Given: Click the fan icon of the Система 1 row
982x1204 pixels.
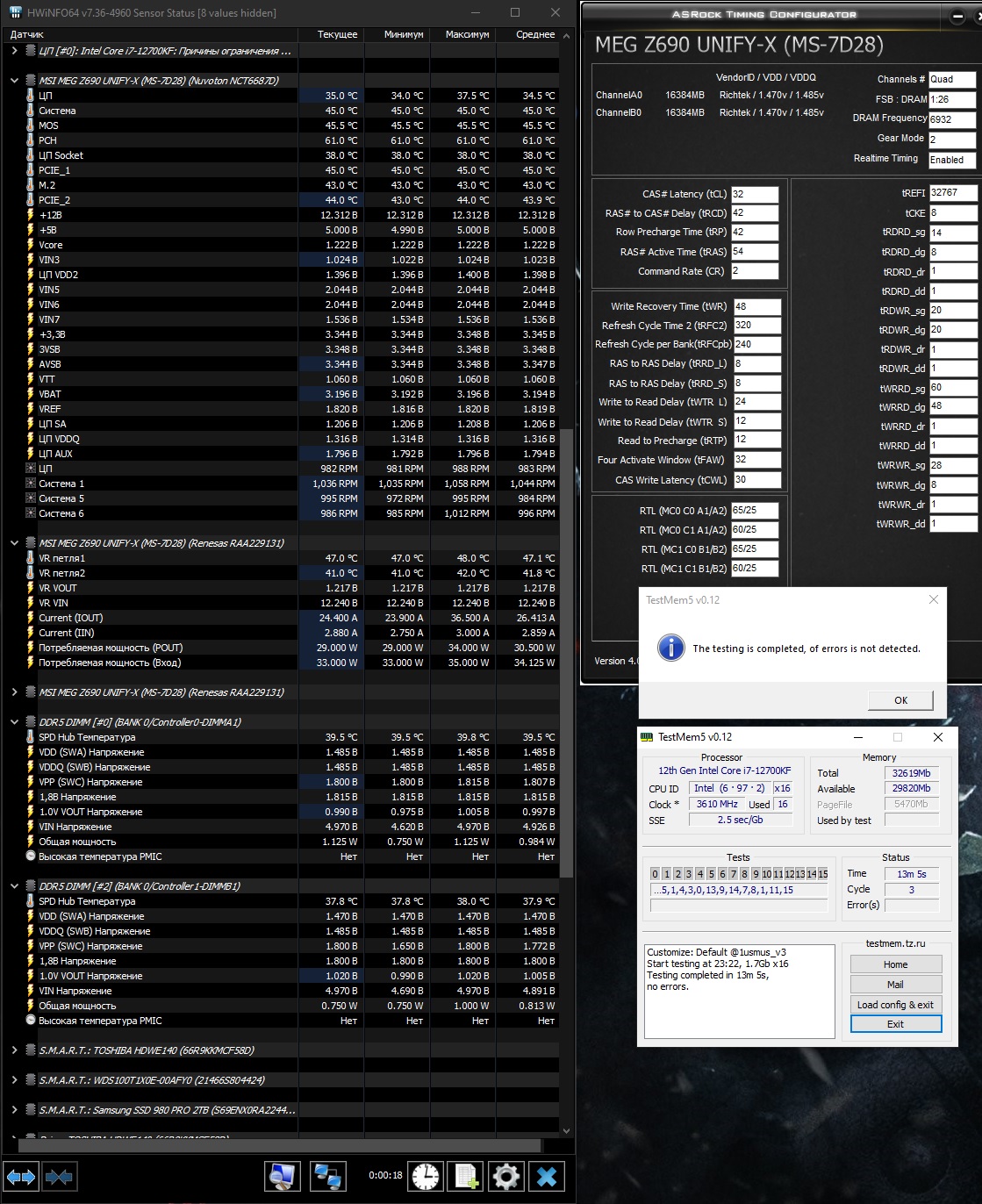Looking at the screenshot, I should point(31,484).
